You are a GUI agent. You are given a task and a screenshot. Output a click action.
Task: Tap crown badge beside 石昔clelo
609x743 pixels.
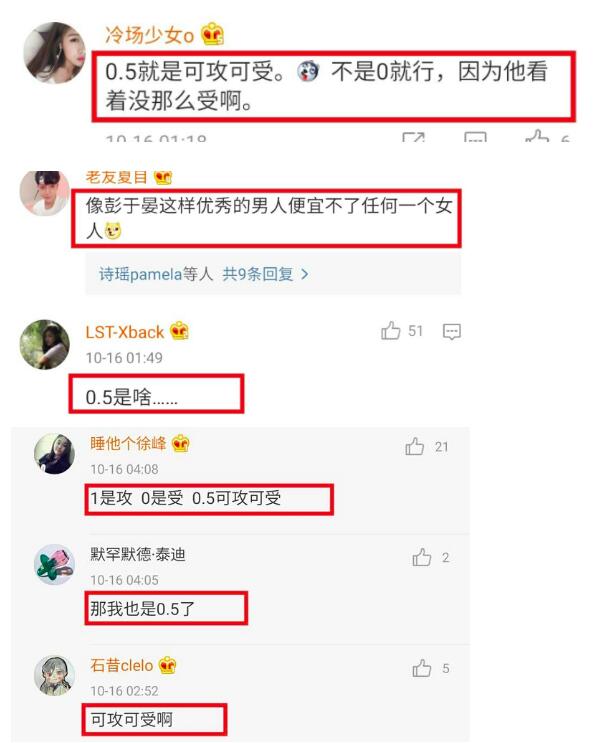point(167,665)
